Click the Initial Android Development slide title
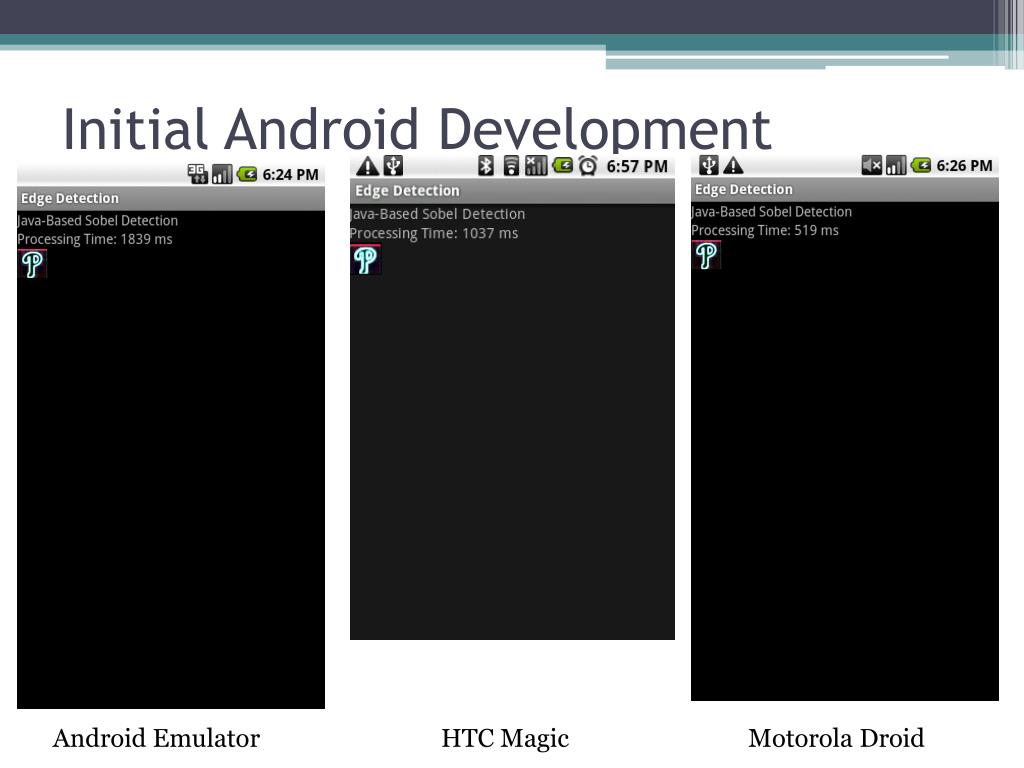This screenshot has width=1024, height=768. point(417,129)
